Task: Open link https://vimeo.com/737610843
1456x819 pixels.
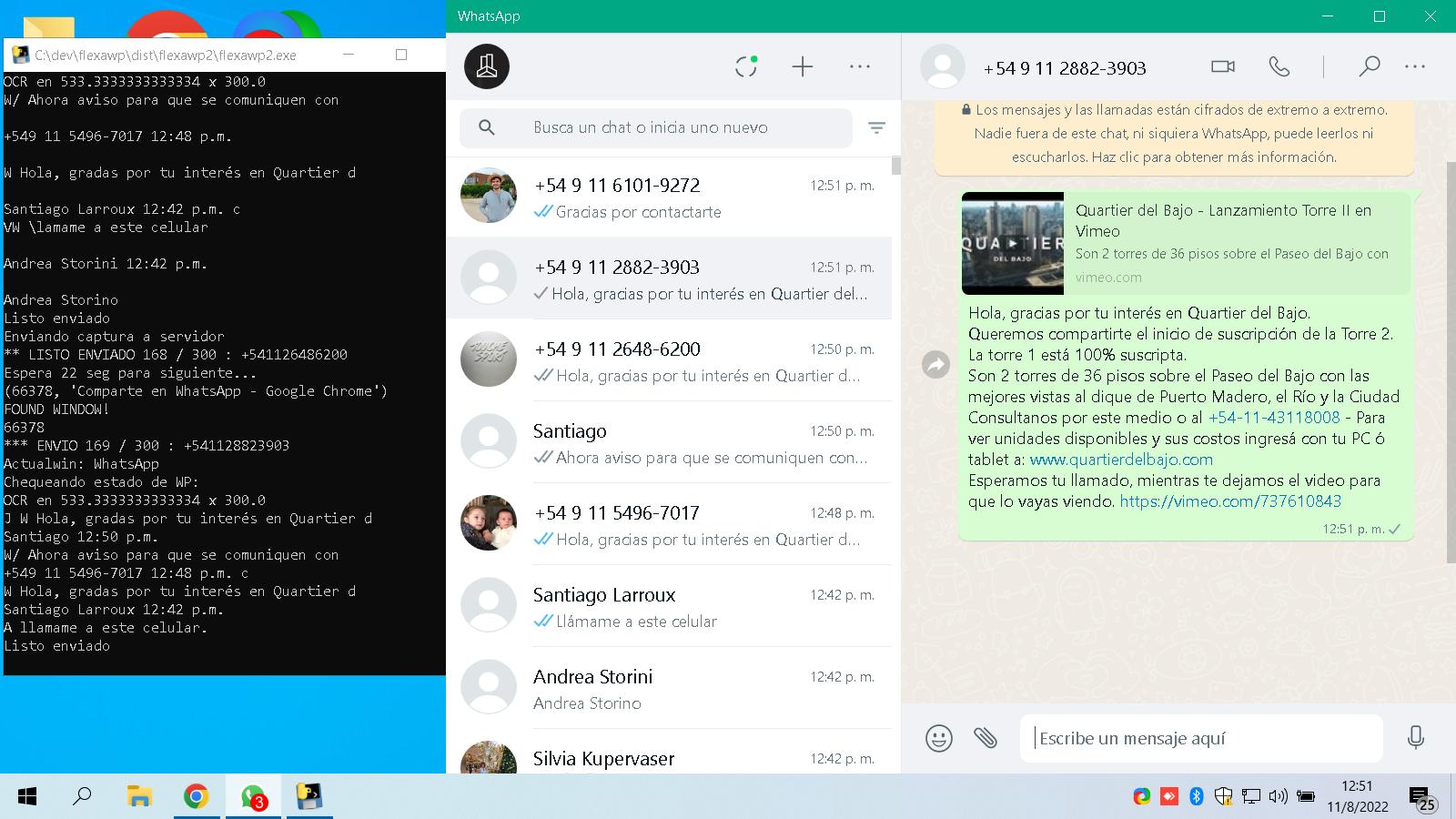Action: coord(1230,501)
